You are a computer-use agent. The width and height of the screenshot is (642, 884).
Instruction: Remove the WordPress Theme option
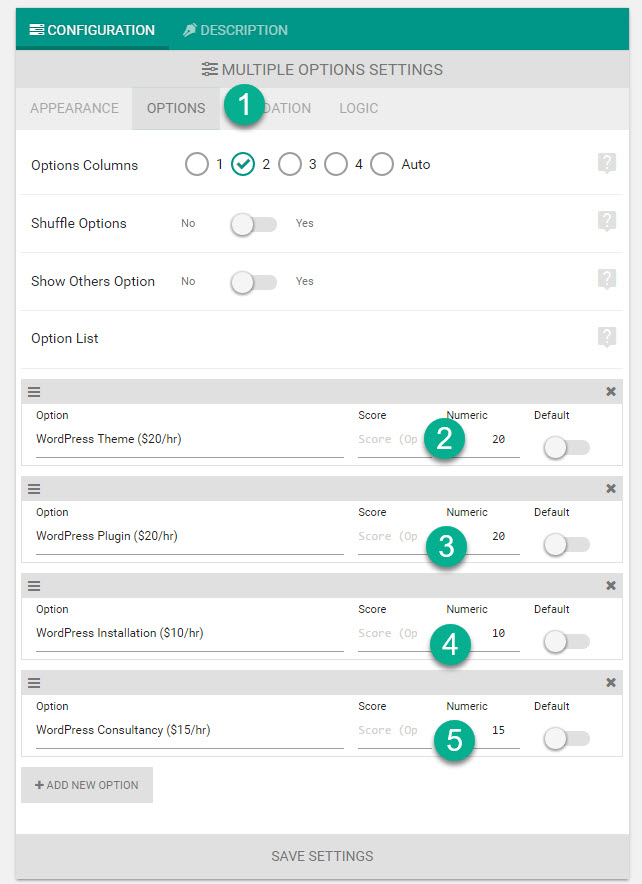[610, 392]
